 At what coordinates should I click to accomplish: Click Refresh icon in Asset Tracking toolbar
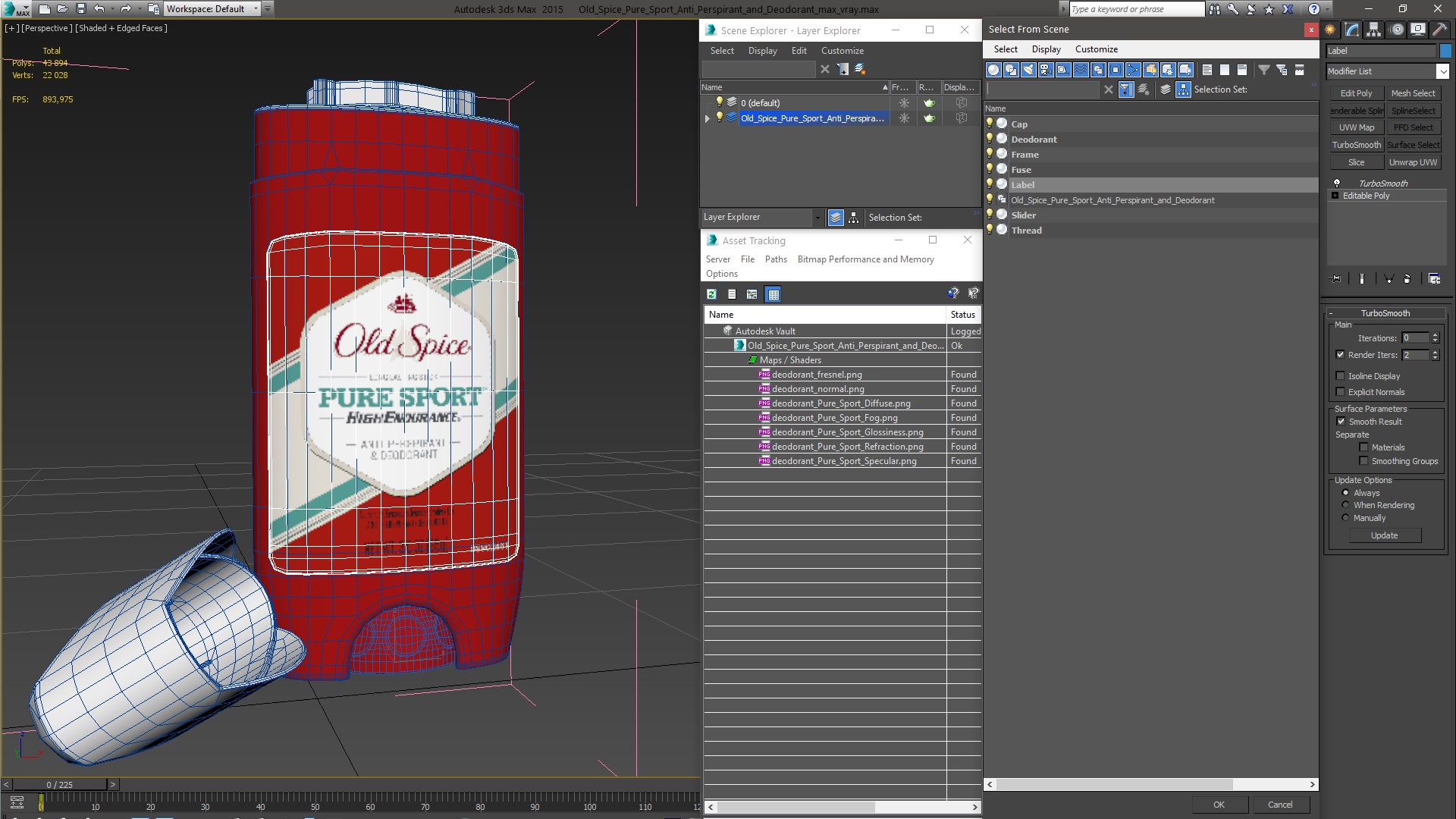point(711,294)
